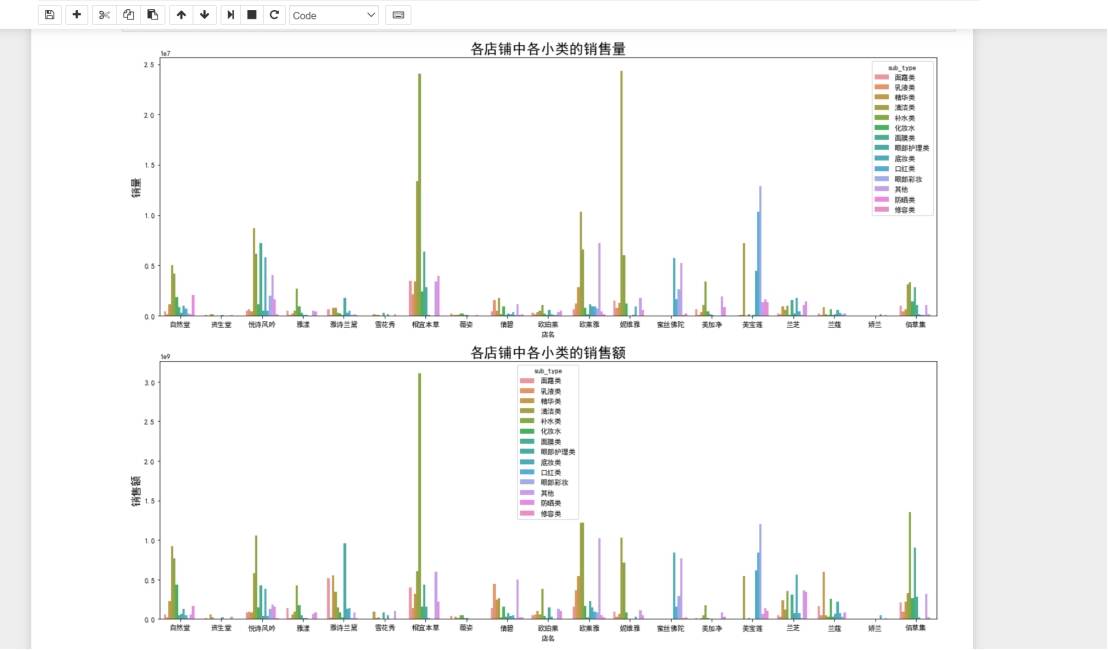Cut the selected cell with the scissors icon
Viewport: 1108px width, 650px height.
(105, 15)
